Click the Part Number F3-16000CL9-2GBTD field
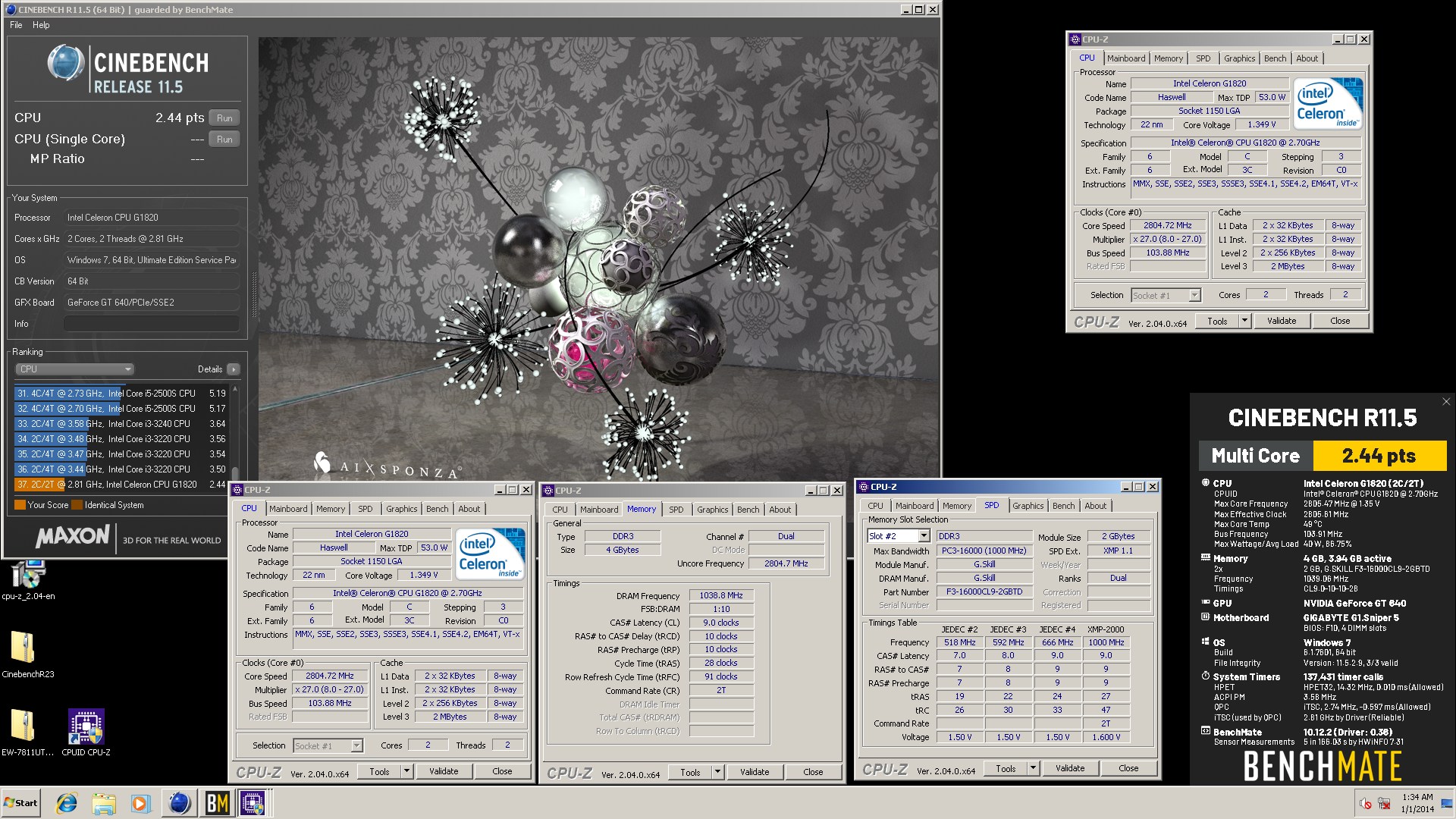1456x819 pixels. [x=984, y=592]
